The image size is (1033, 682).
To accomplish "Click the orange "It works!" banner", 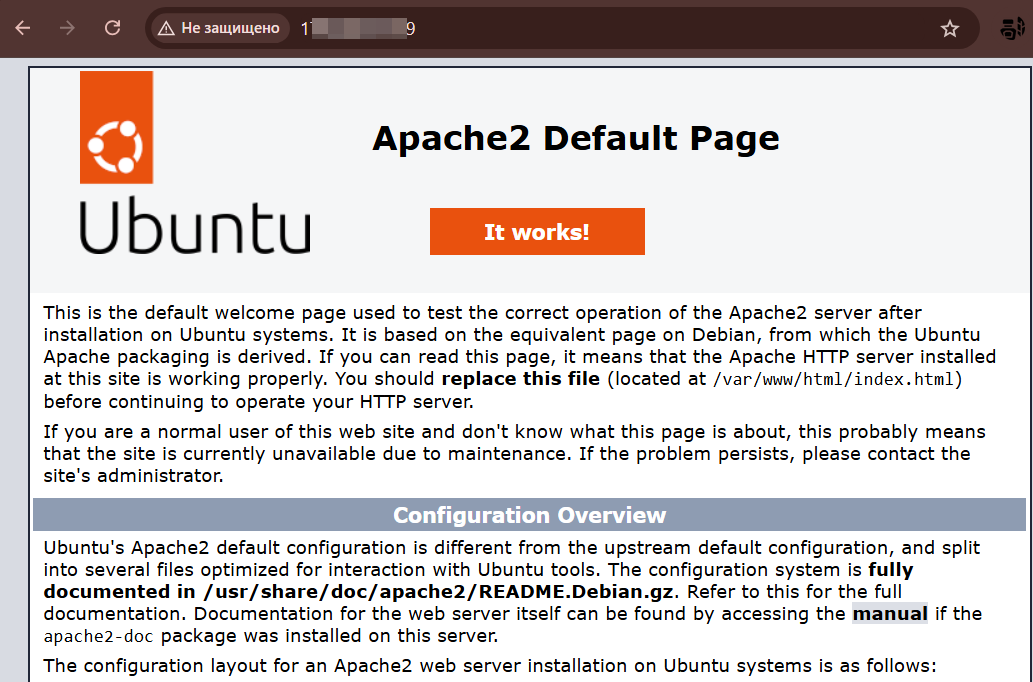I will [x=537, y=232].
